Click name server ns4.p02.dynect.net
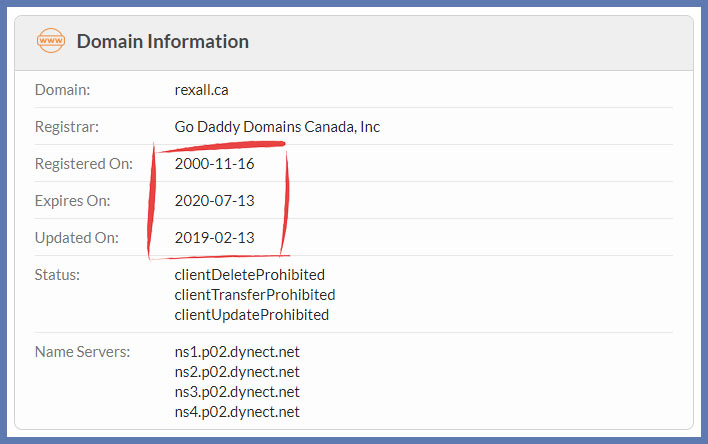Image resolution: width=708 pixels, height=444 pixels. (x=237, y=411)
